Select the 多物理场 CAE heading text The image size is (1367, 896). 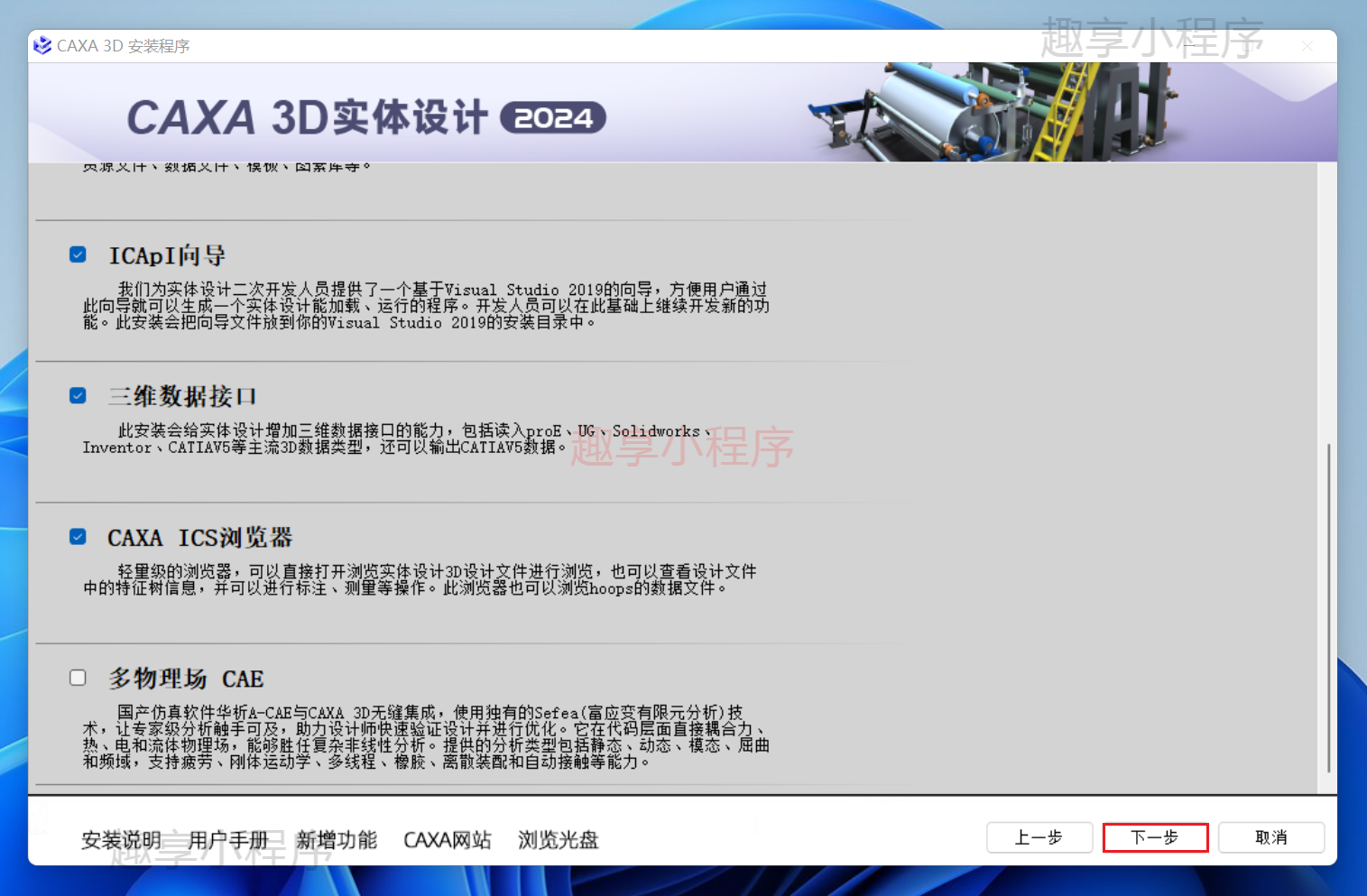[x=186, y=679]
